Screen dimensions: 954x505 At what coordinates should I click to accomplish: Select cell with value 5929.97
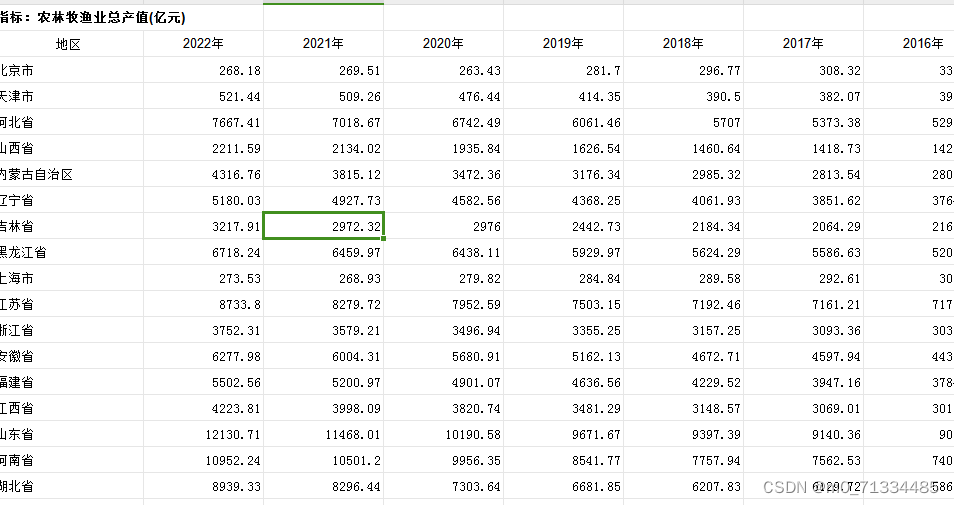click(563, 252)
